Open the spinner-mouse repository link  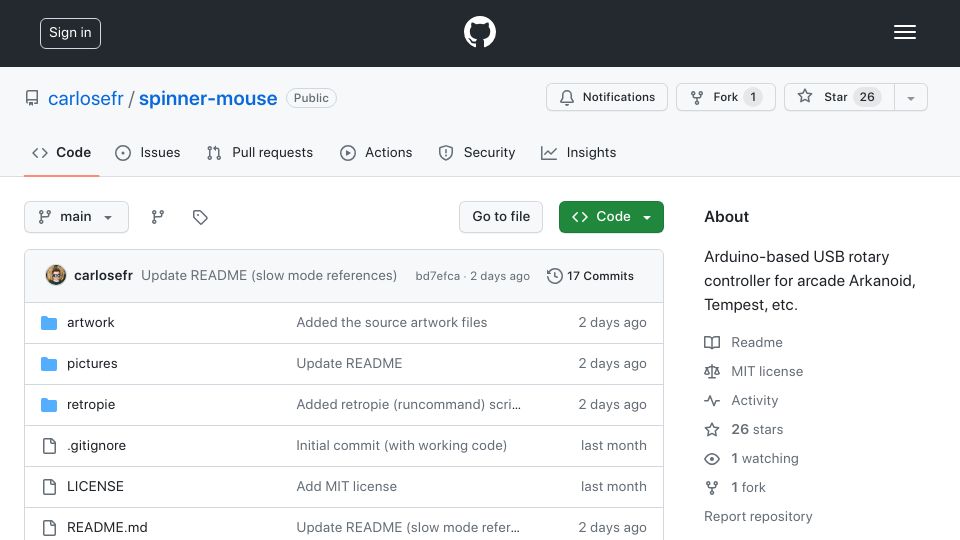208,98
